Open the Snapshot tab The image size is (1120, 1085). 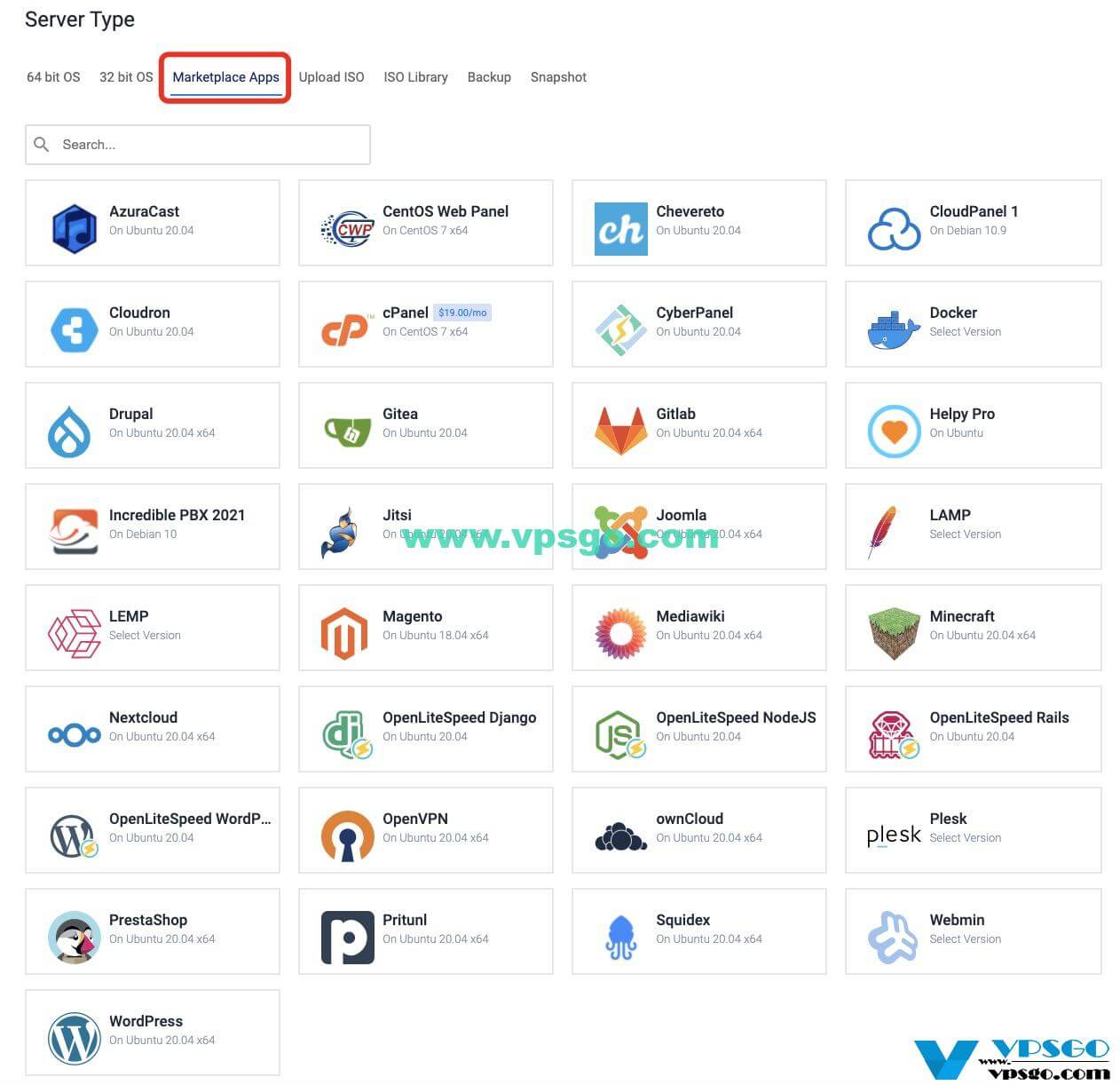pos(558,77)
